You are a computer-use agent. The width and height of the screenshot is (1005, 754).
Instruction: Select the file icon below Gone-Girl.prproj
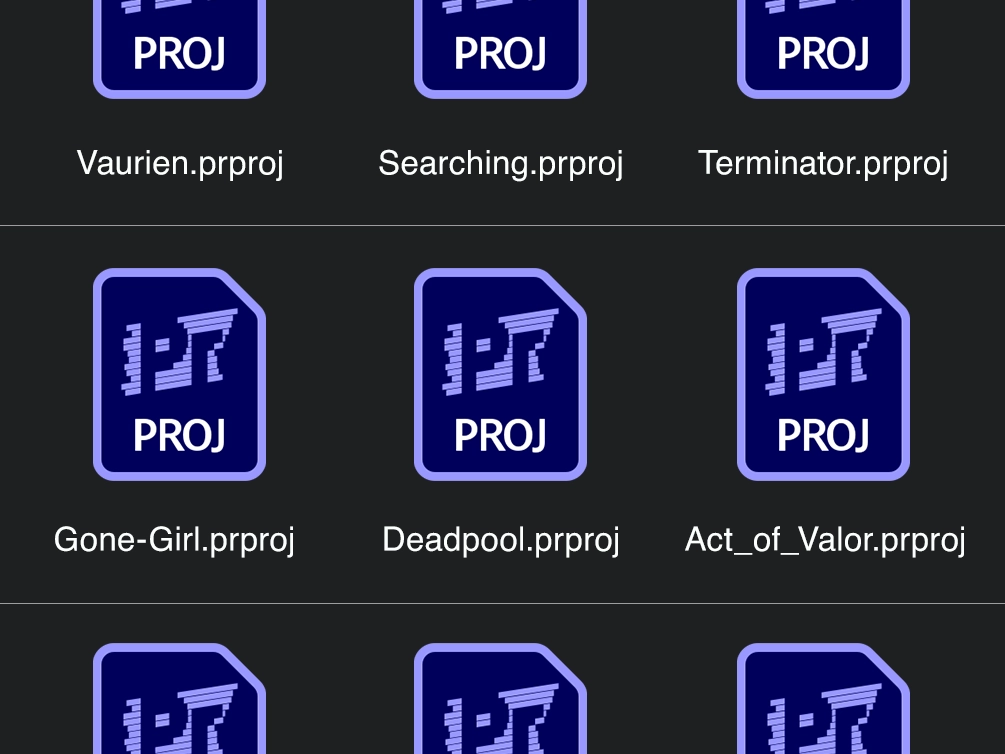point(179,700)
